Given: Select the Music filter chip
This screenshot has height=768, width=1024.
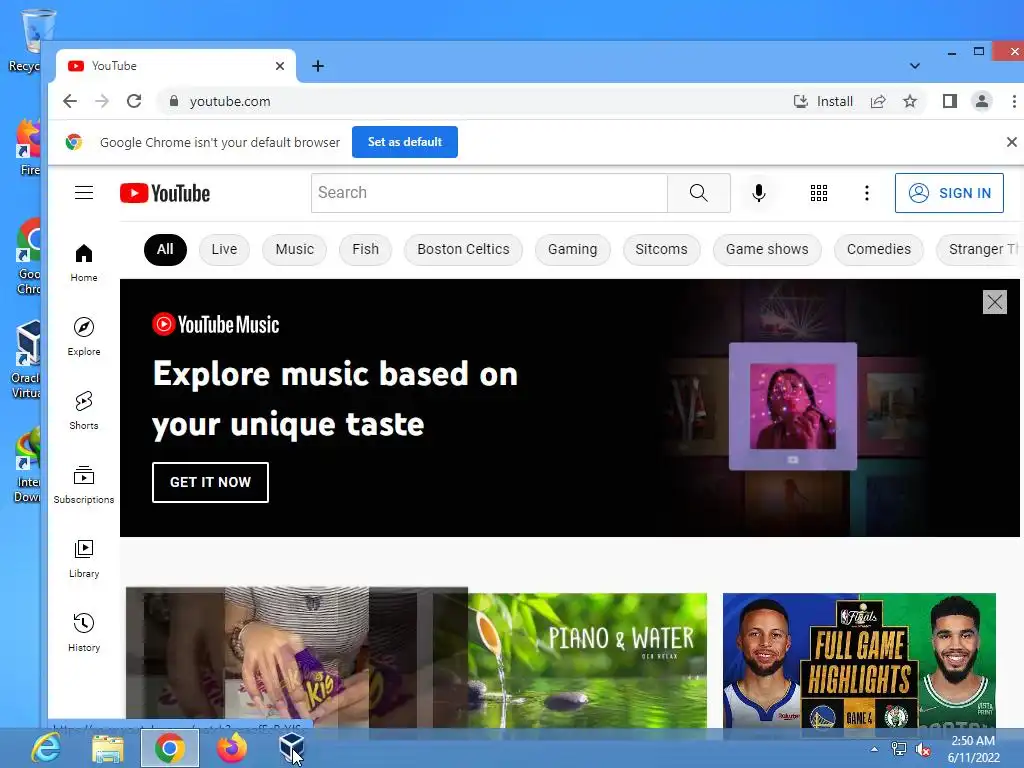Looking at the screenshot, I should (295, 249).
